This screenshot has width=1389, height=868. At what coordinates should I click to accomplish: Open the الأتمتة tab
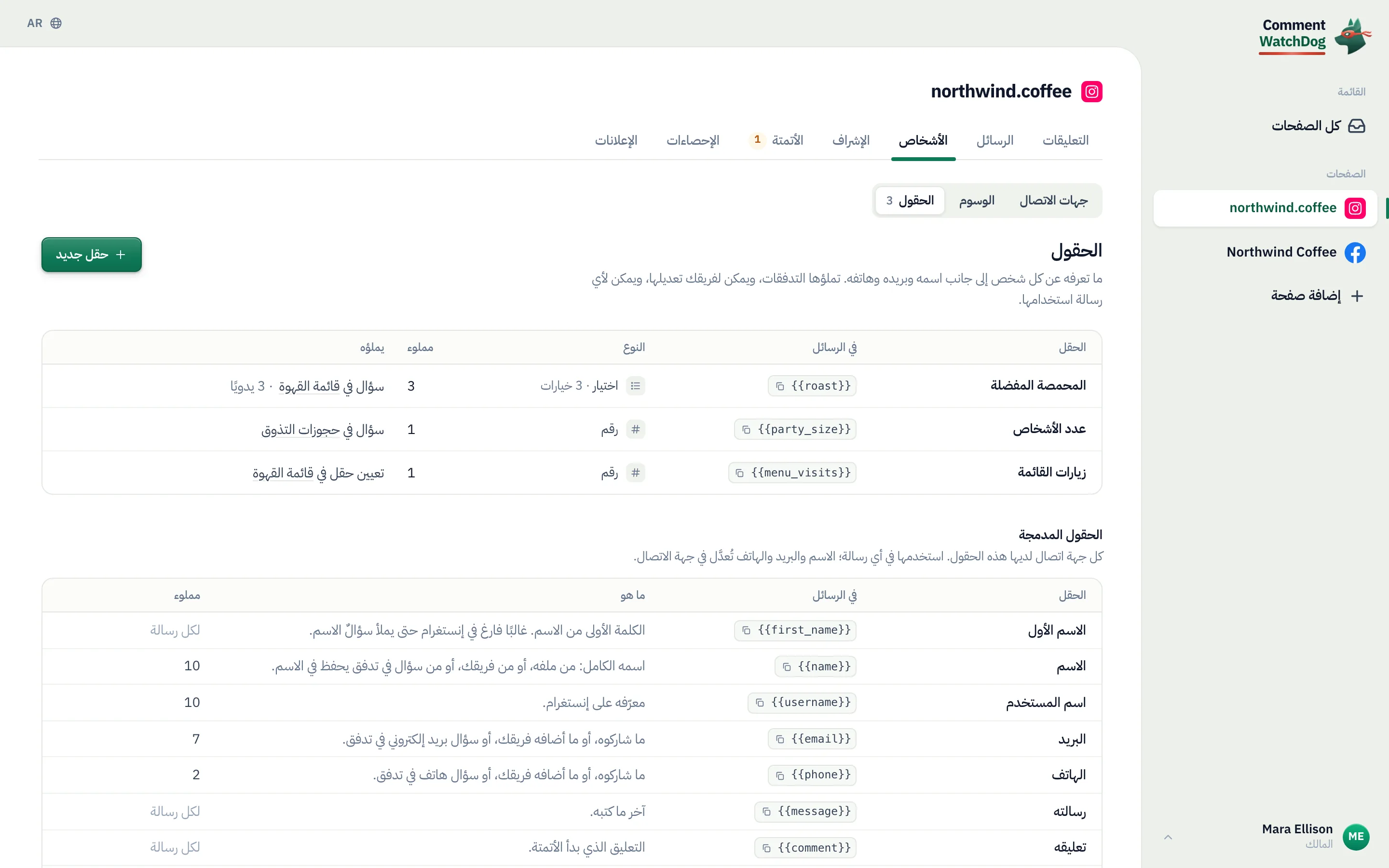pyautogui.click(x=776, y=141)
